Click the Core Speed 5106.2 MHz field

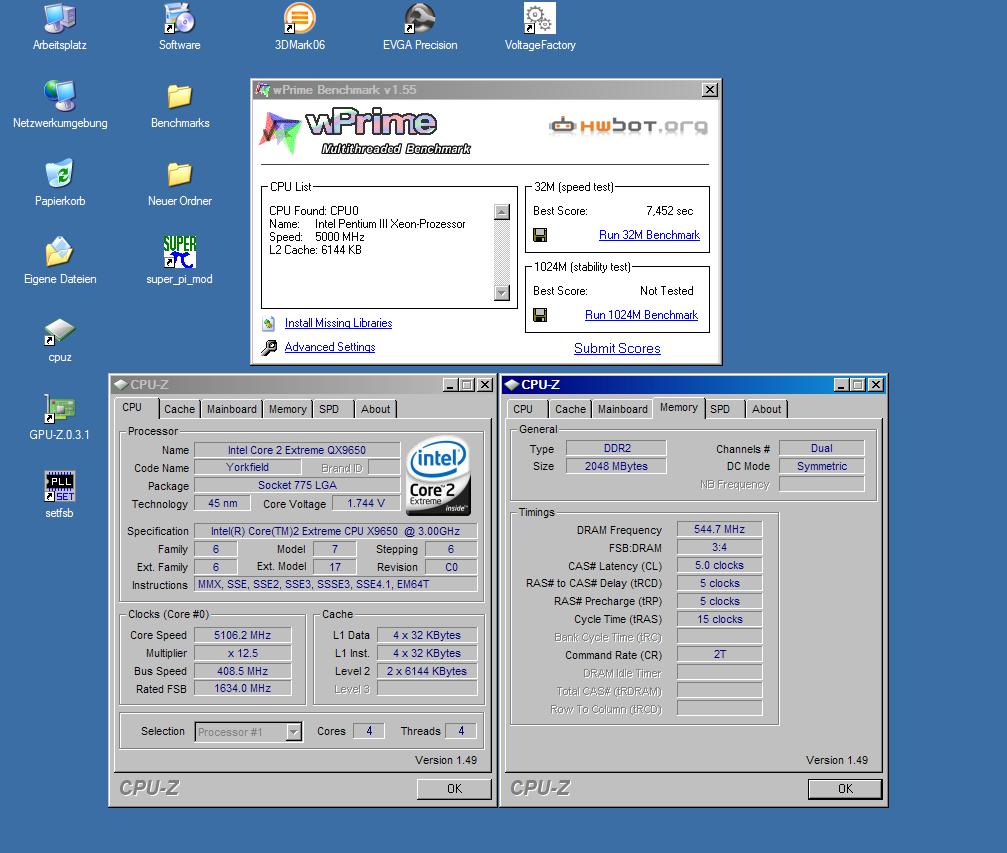[x=243, y=635]
